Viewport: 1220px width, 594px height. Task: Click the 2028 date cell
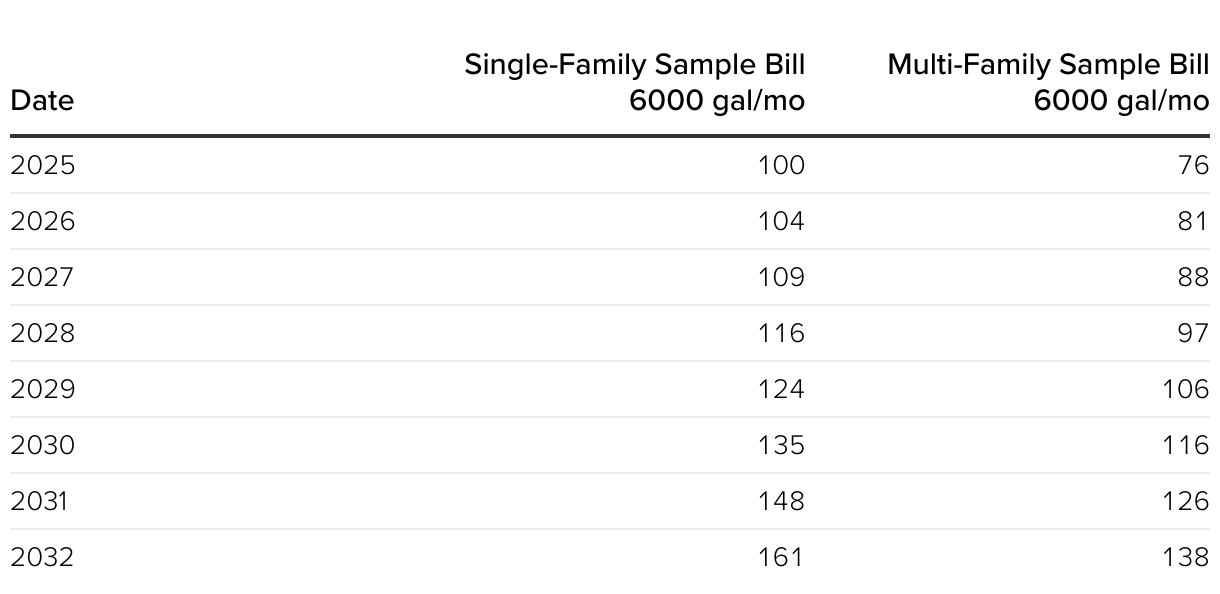click(x=43, y=333)
